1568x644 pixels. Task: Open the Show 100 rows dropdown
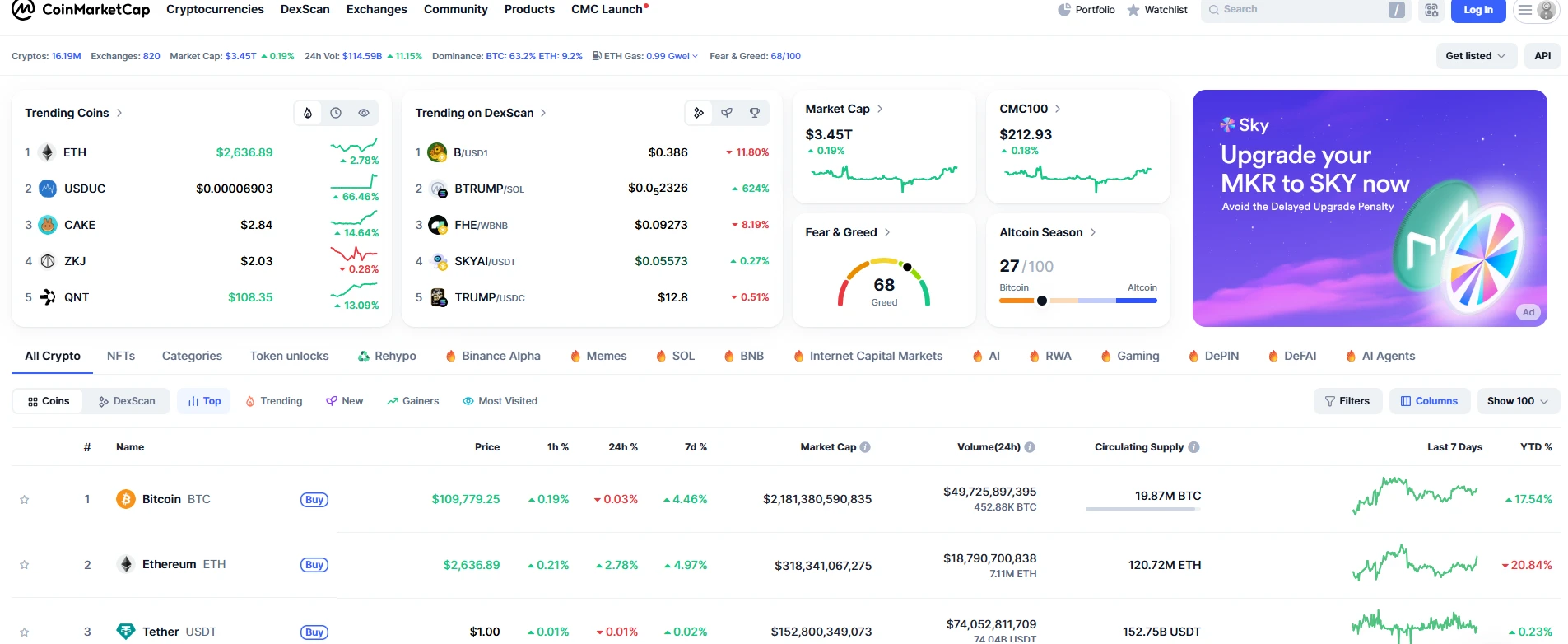pos(1518,401)
